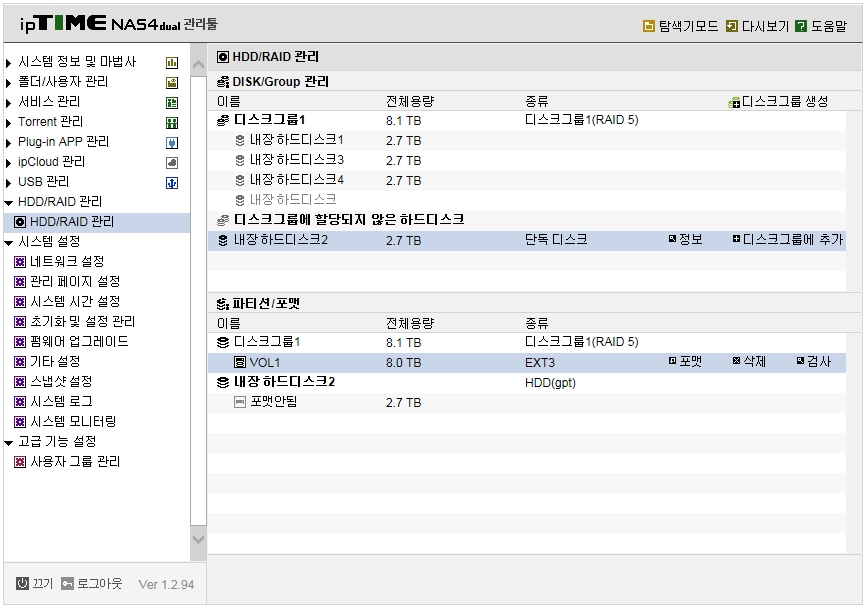This screenshot has height=609, width=867.
Task: Click the plug icon beside Plug-in APP 관리
Action: click(172, 143)
